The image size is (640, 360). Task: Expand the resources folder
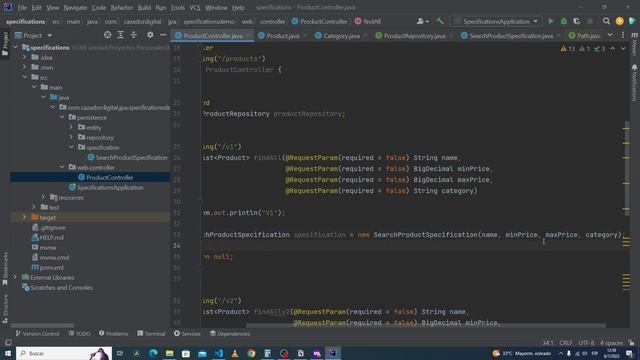(43, 197)
